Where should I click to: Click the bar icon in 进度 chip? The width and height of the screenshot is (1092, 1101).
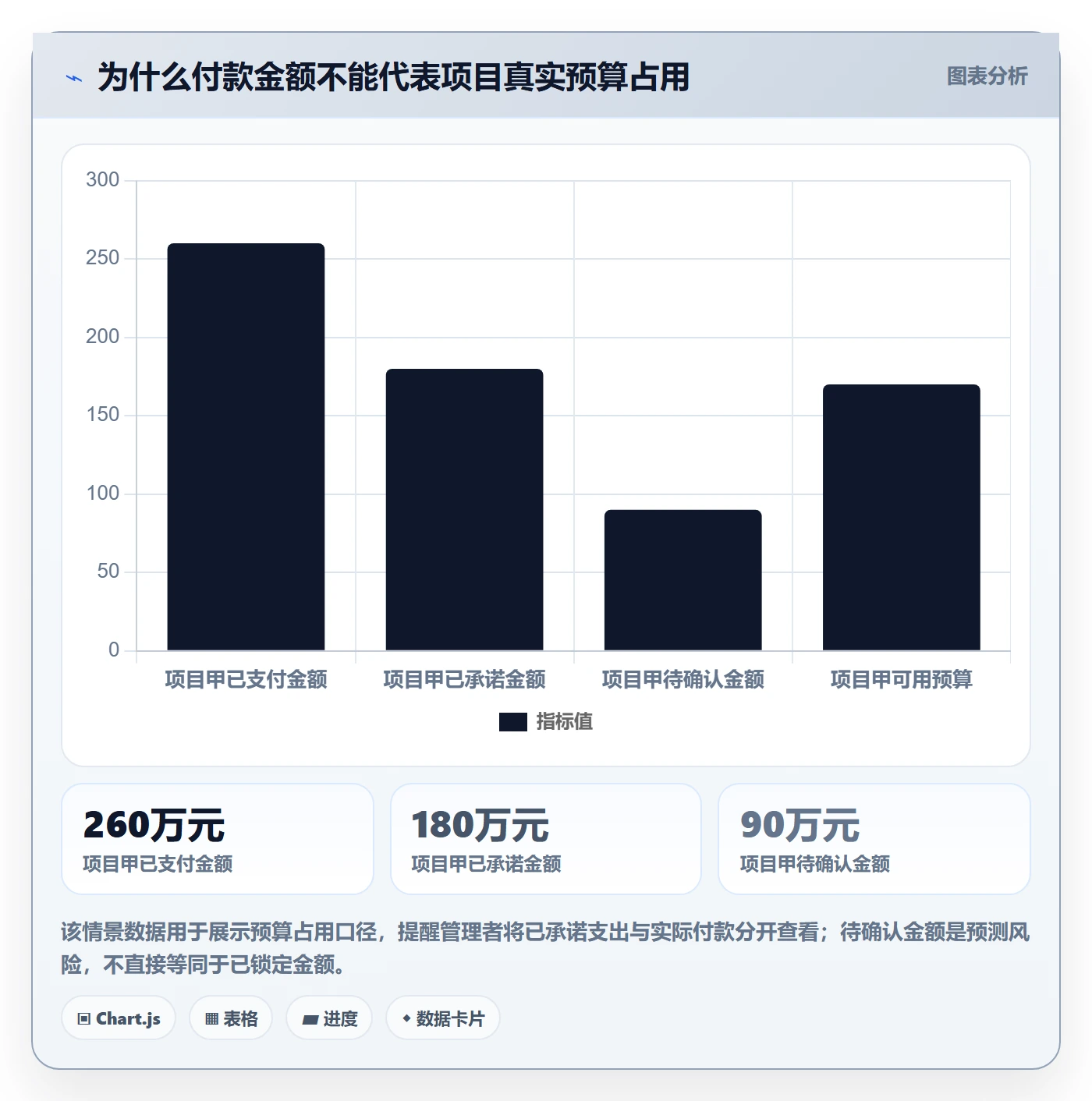tap(310, 1019)
